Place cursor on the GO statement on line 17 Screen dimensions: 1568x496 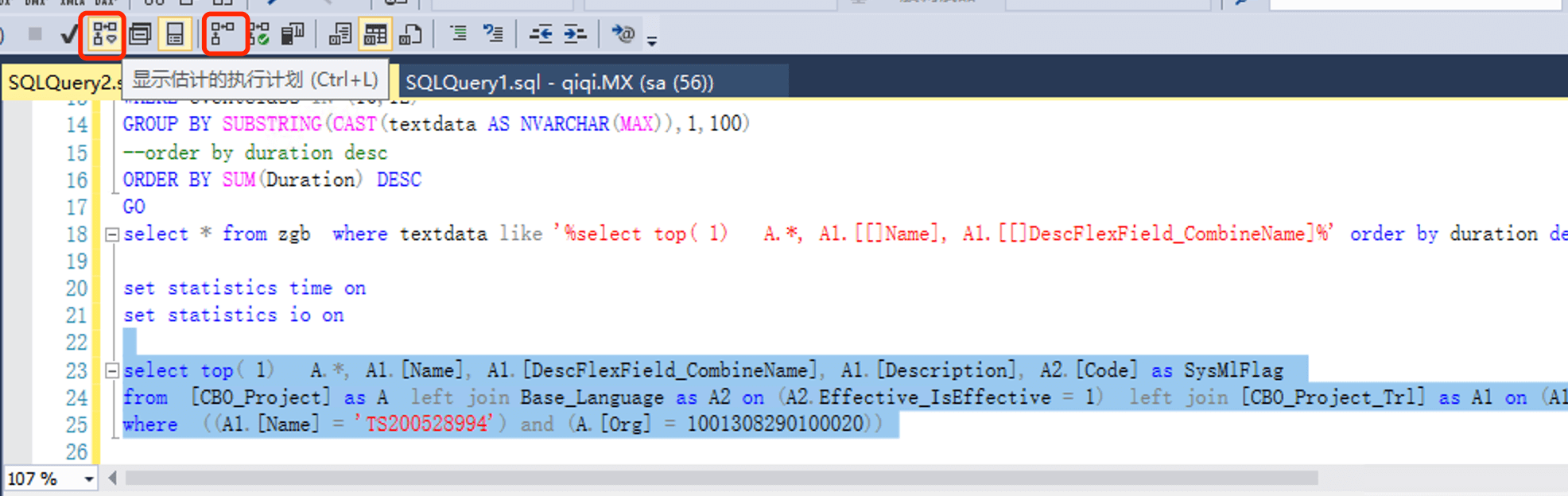[x=134, y=207]
